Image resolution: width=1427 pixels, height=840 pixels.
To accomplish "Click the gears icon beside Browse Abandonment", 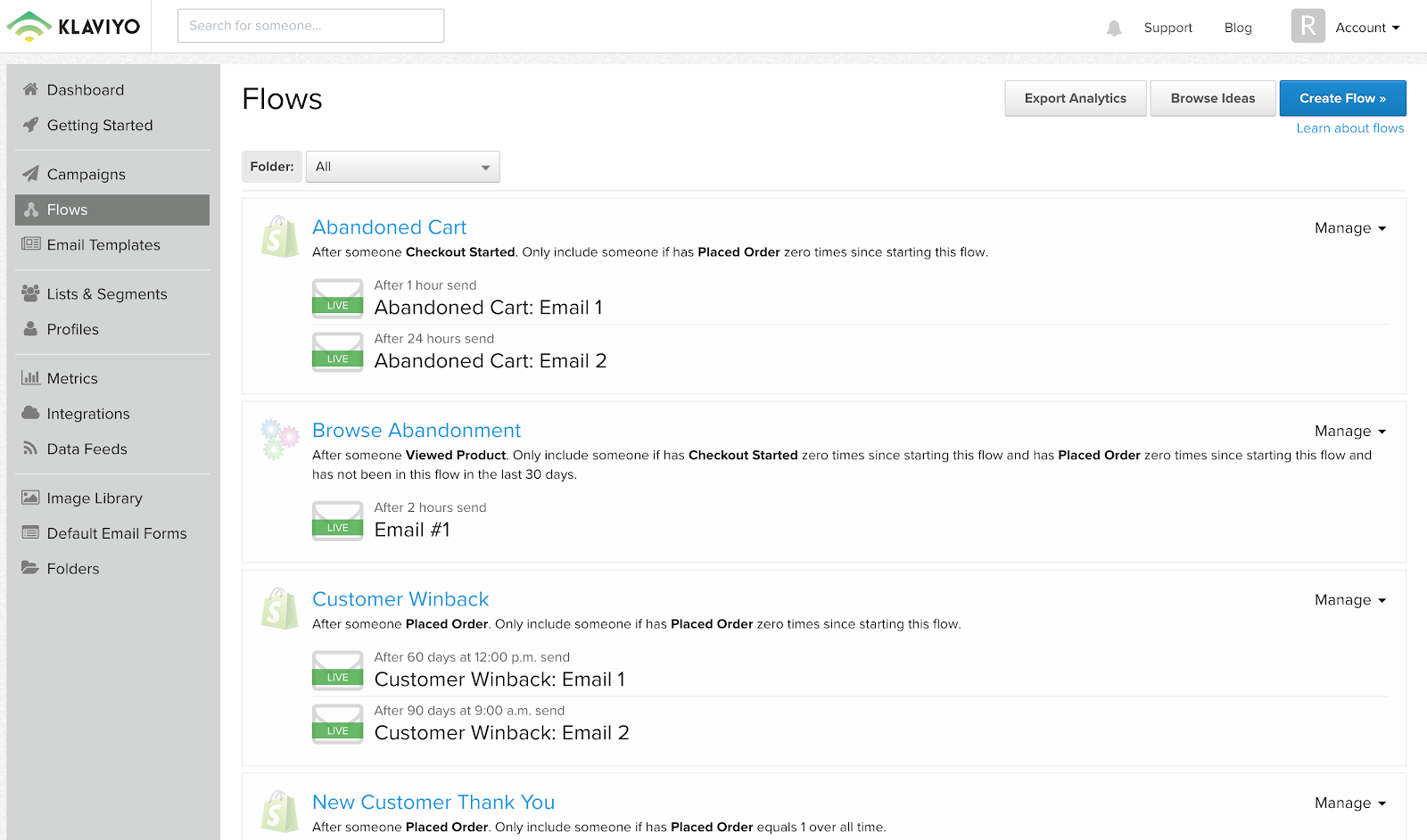I will pos(279,439).
